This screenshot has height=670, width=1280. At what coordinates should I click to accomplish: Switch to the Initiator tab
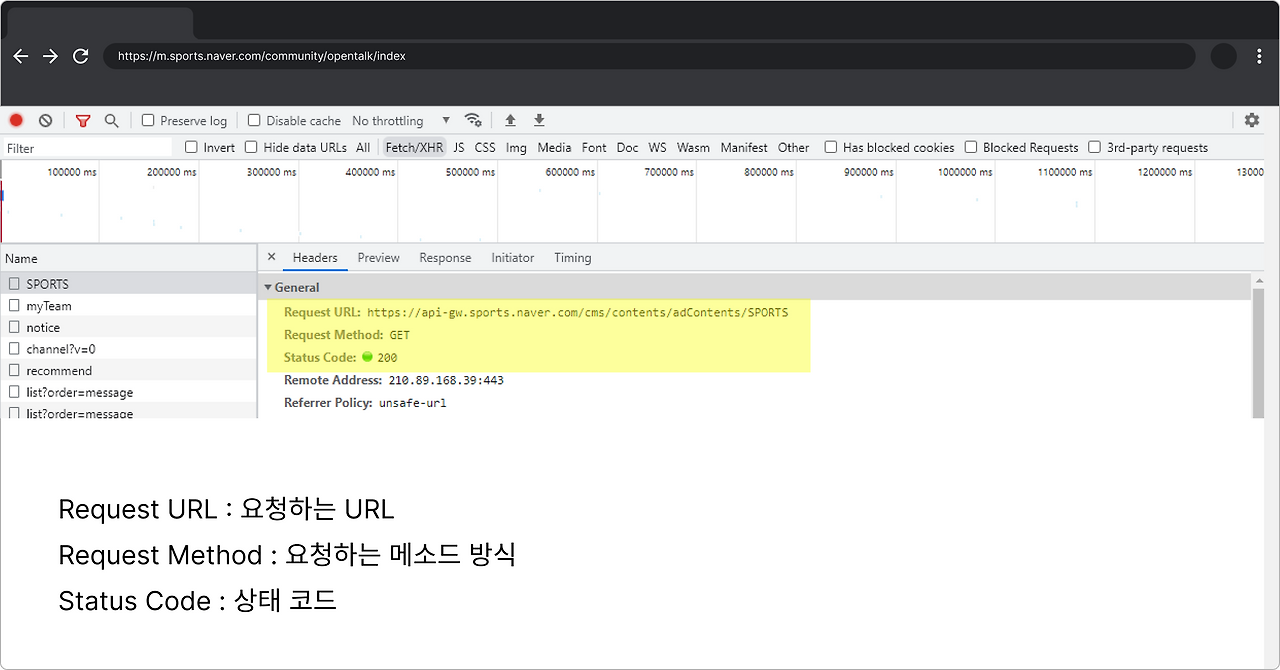pyautogui.click(x=513, y=257)
